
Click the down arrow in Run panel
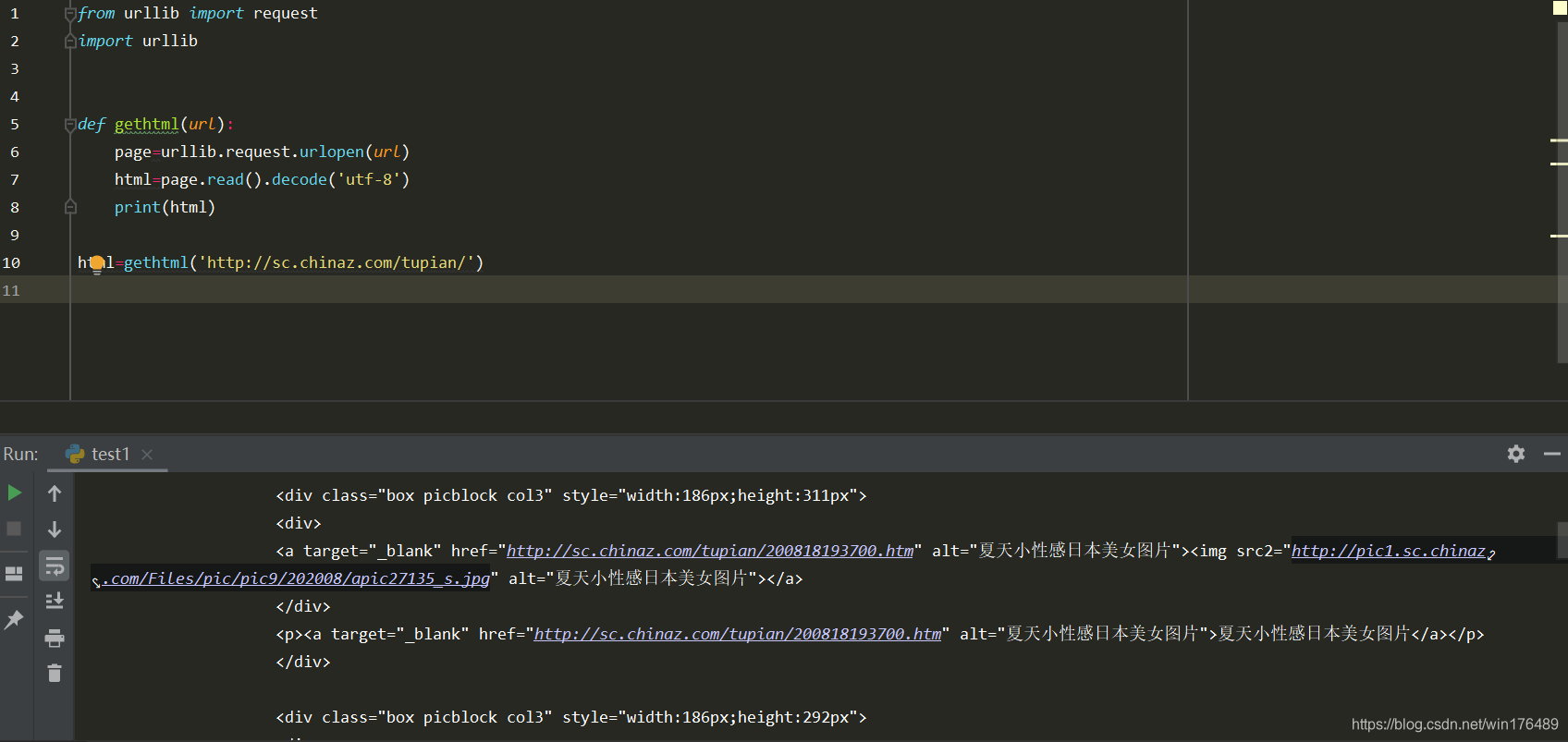click(x=55, y=529)
